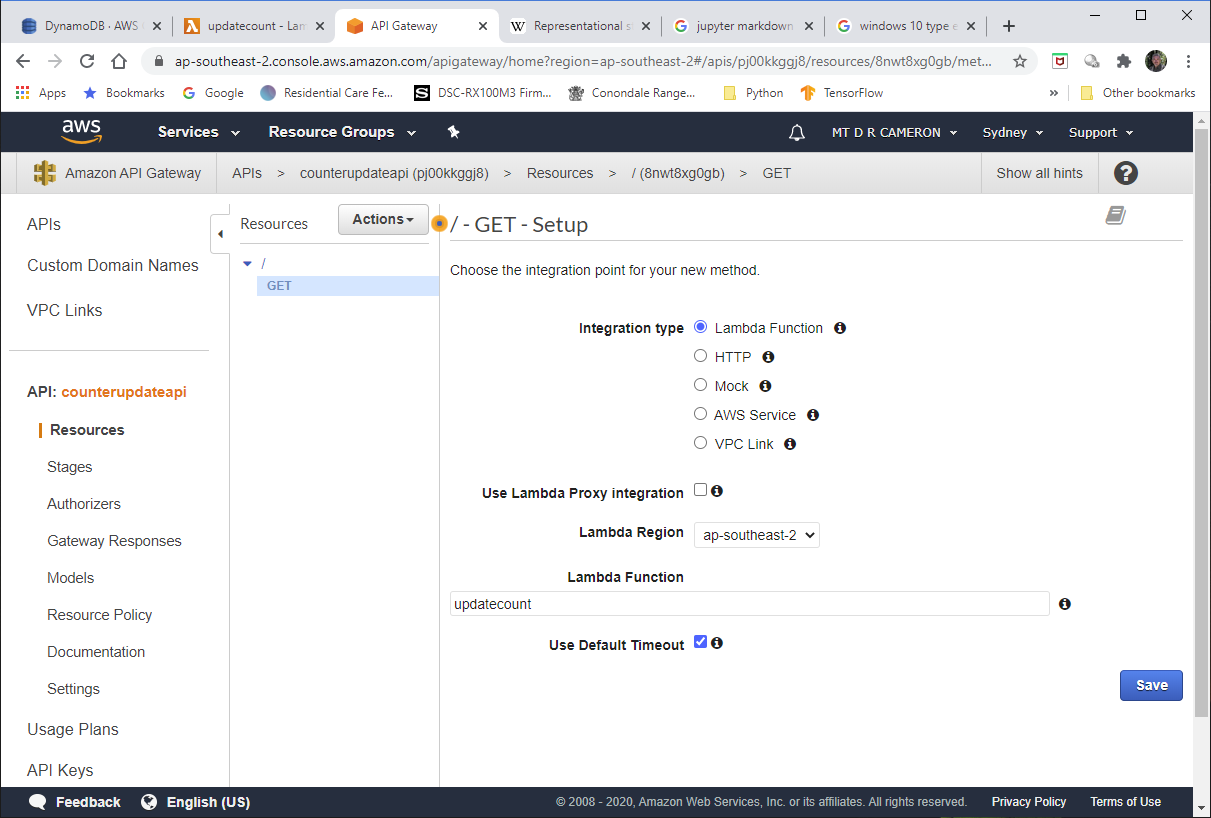Show info icon next to AWS Service
The height and width of the screenshot is (818, 1211).
(x=813, y=415)
